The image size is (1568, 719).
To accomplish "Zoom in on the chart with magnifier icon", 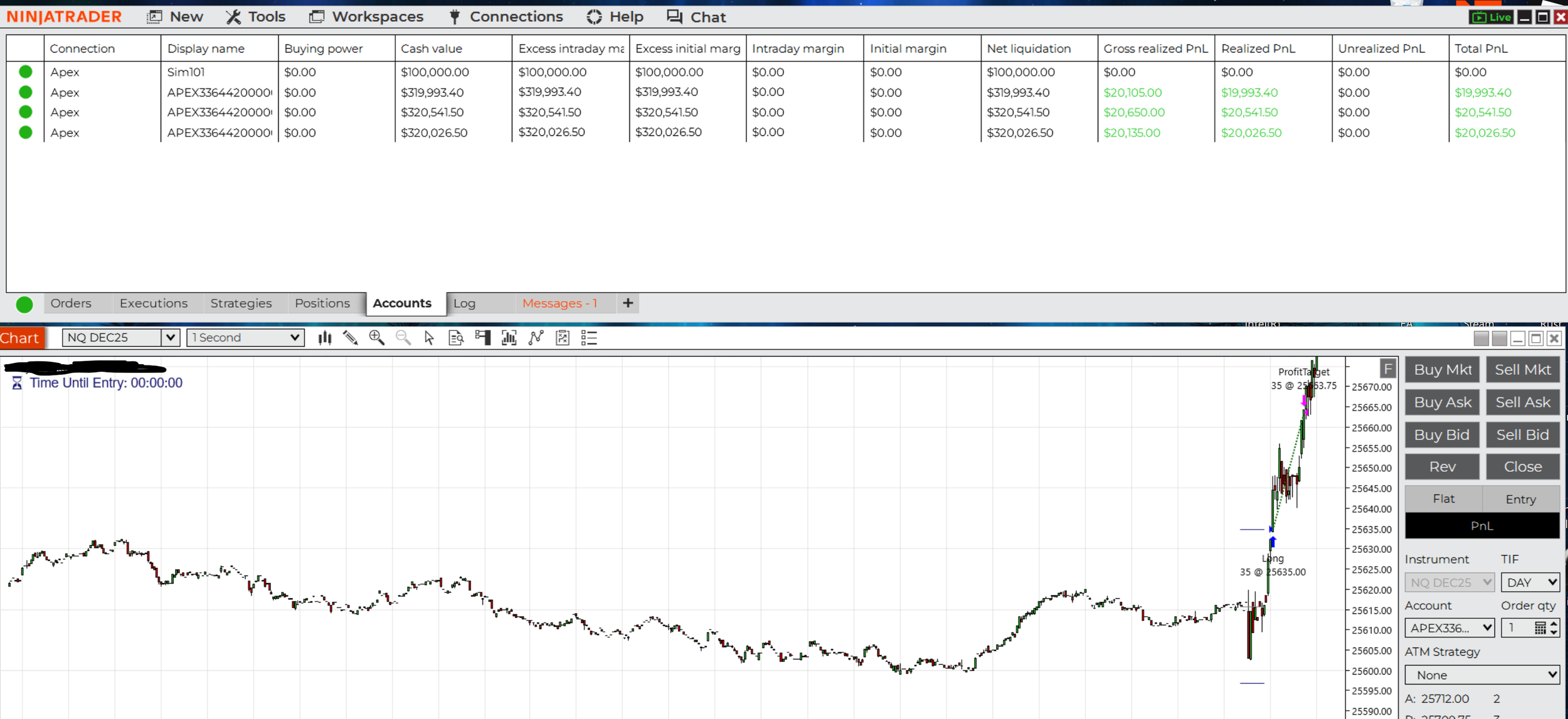I will click(376, 338).
